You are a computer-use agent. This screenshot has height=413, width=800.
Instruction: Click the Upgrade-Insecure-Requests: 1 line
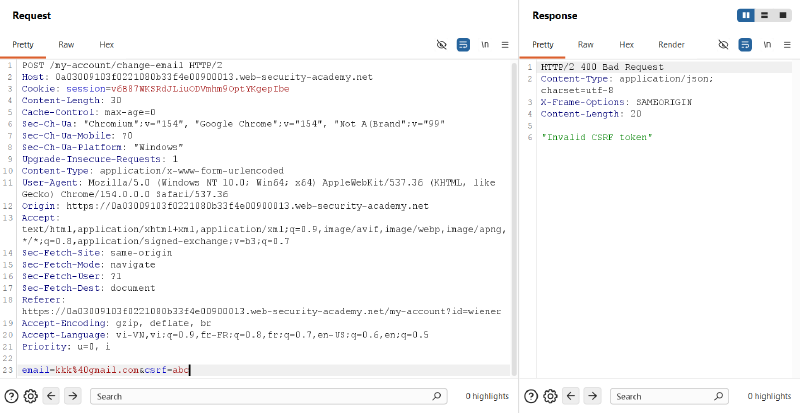pyautogui.click(x=100, y=159)
